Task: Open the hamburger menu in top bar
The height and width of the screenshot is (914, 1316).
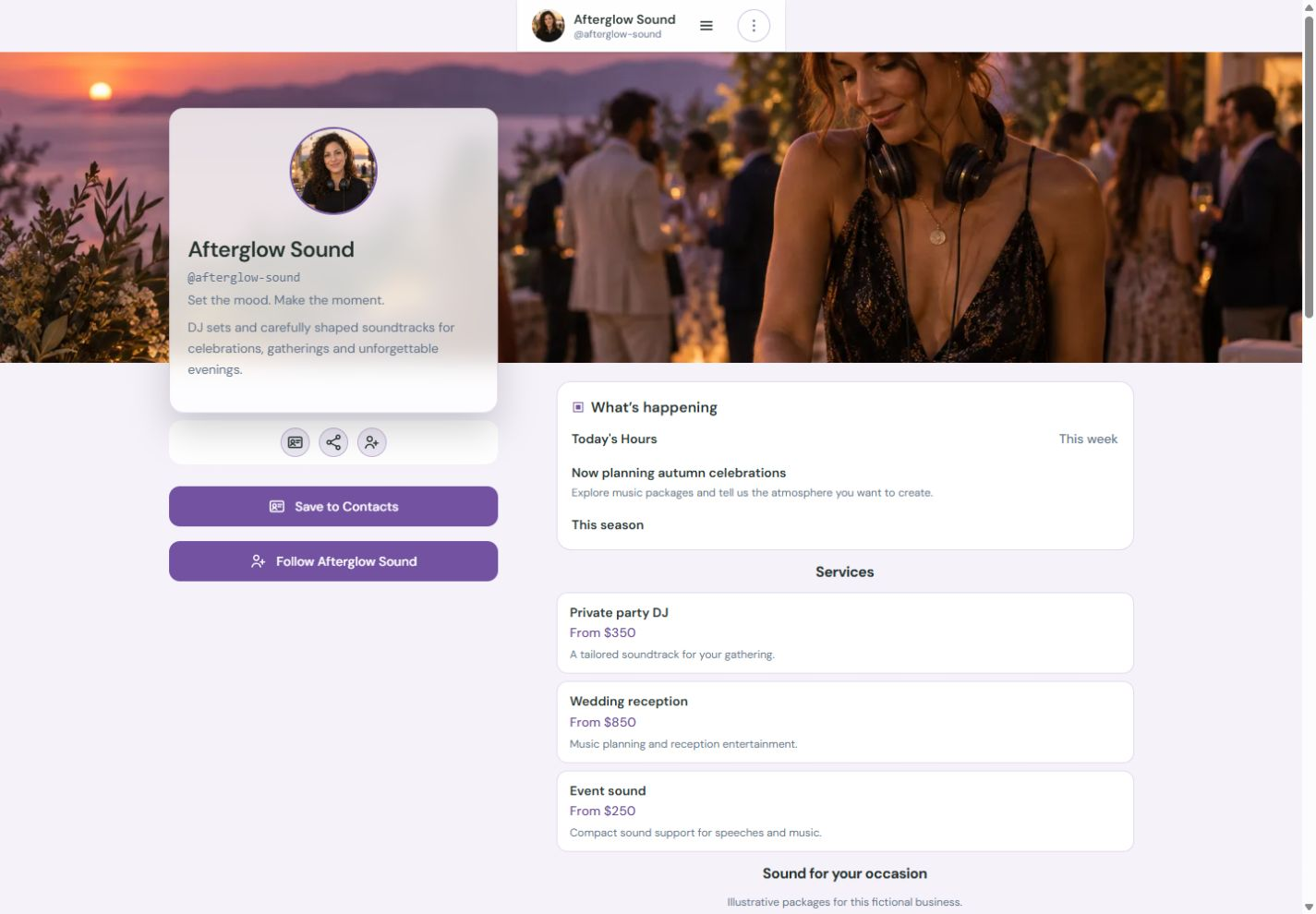Action: 706,26
